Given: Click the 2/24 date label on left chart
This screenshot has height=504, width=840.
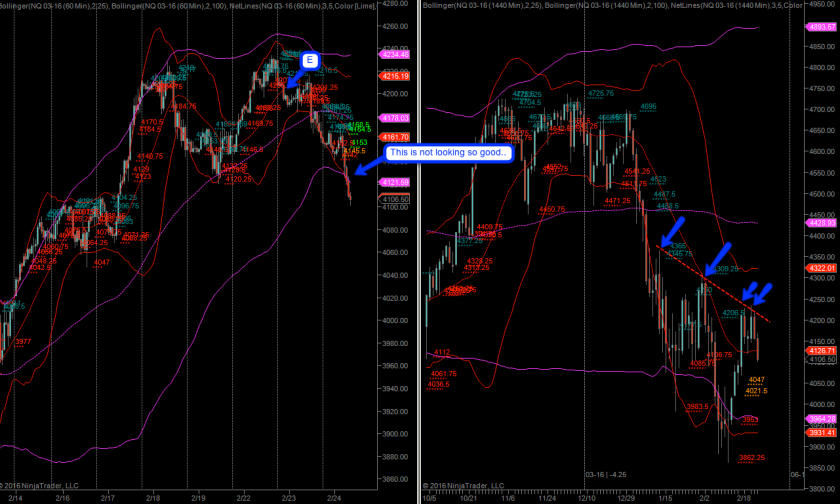Looking at the screenshot, I should click(334, 498).
